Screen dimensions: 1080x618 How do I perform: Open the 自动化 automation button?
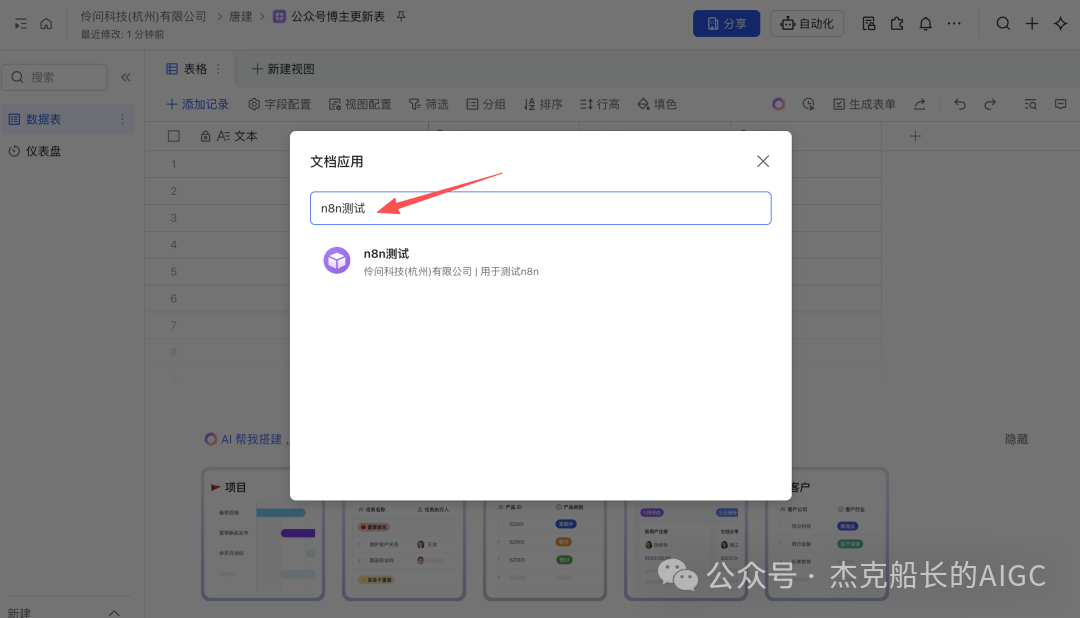(807, 23)
